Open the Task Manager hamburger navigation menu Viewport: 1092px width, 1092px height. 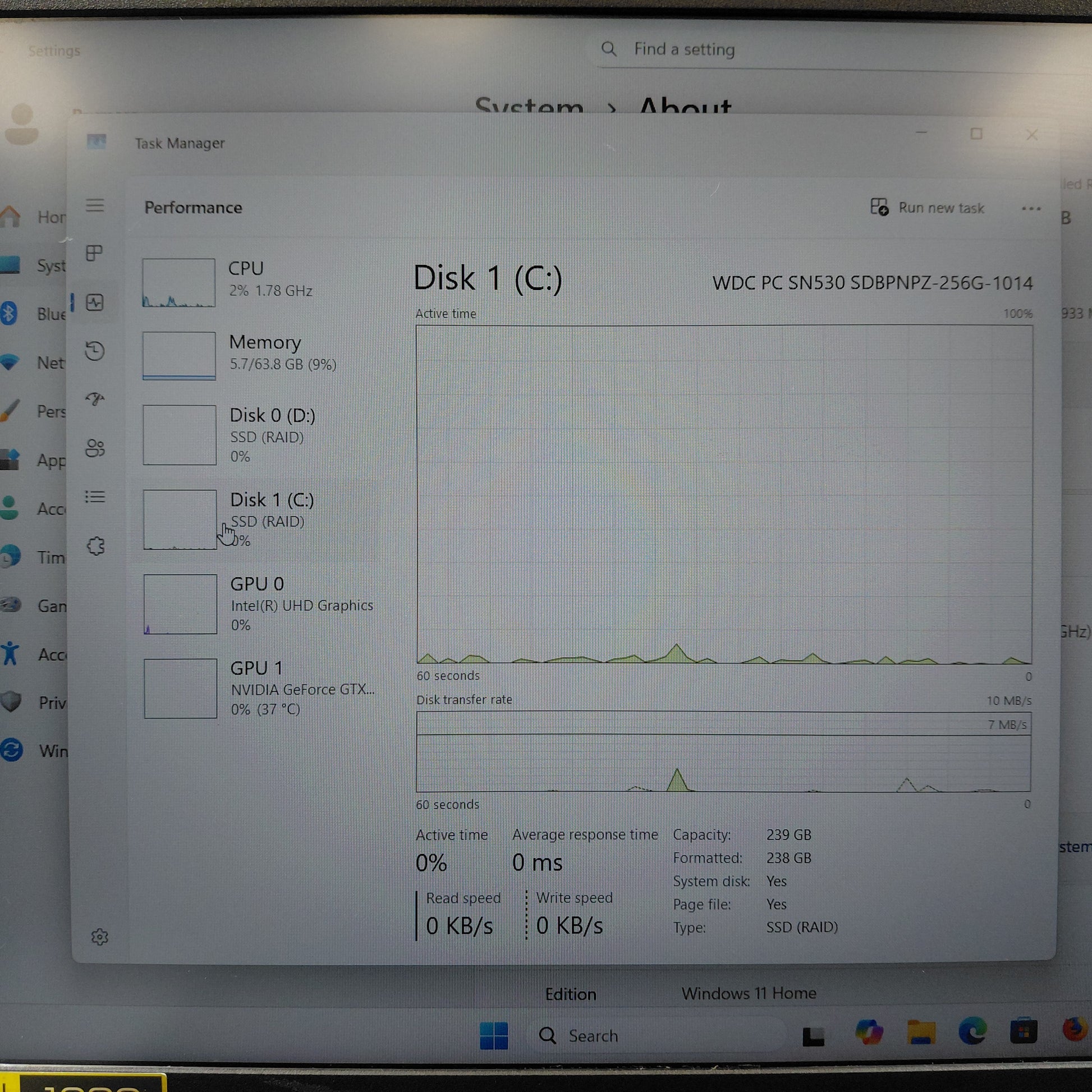[x=95, y=205]
